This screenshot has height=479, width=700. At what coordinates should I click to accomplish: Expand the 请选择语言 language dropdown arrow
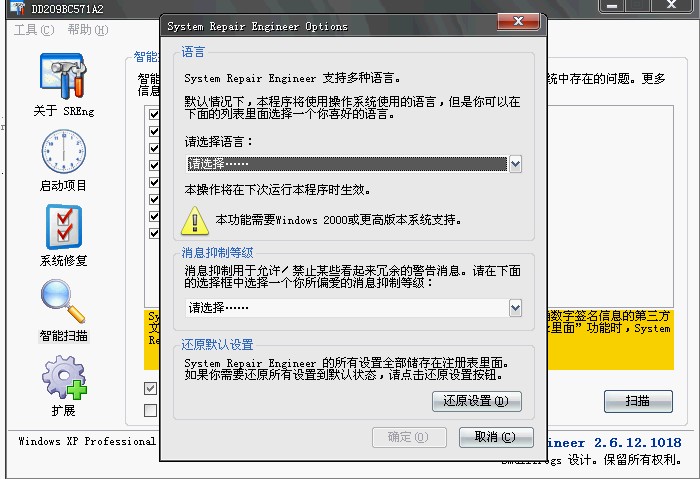point(515,164)
